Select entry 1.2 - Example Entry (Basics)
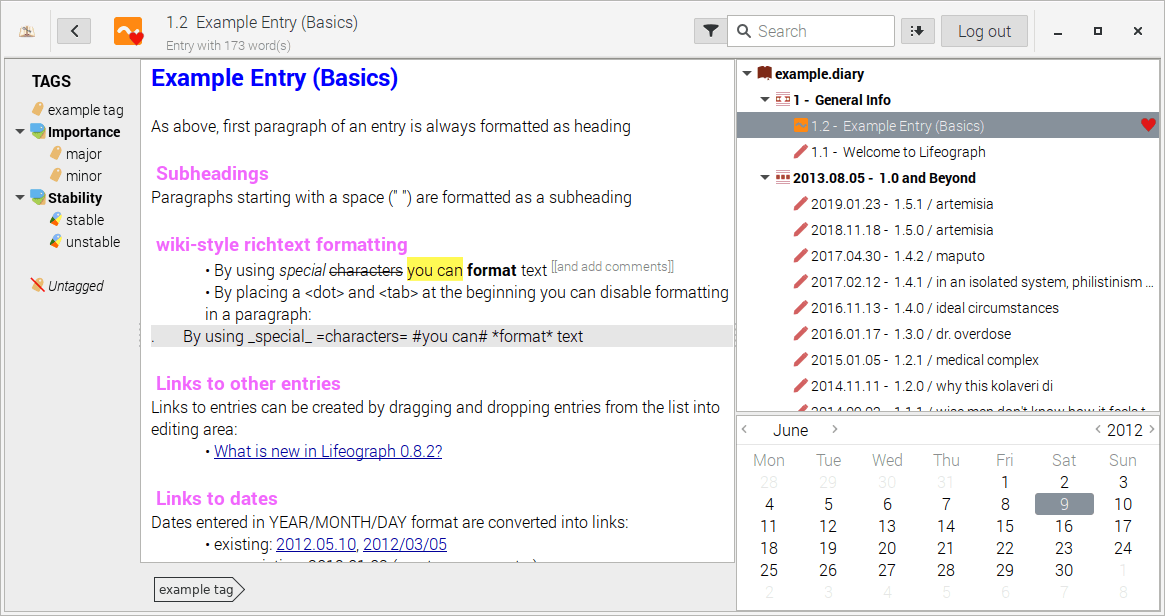Screen dimensions: 1165x616 [x=947, y=126]
